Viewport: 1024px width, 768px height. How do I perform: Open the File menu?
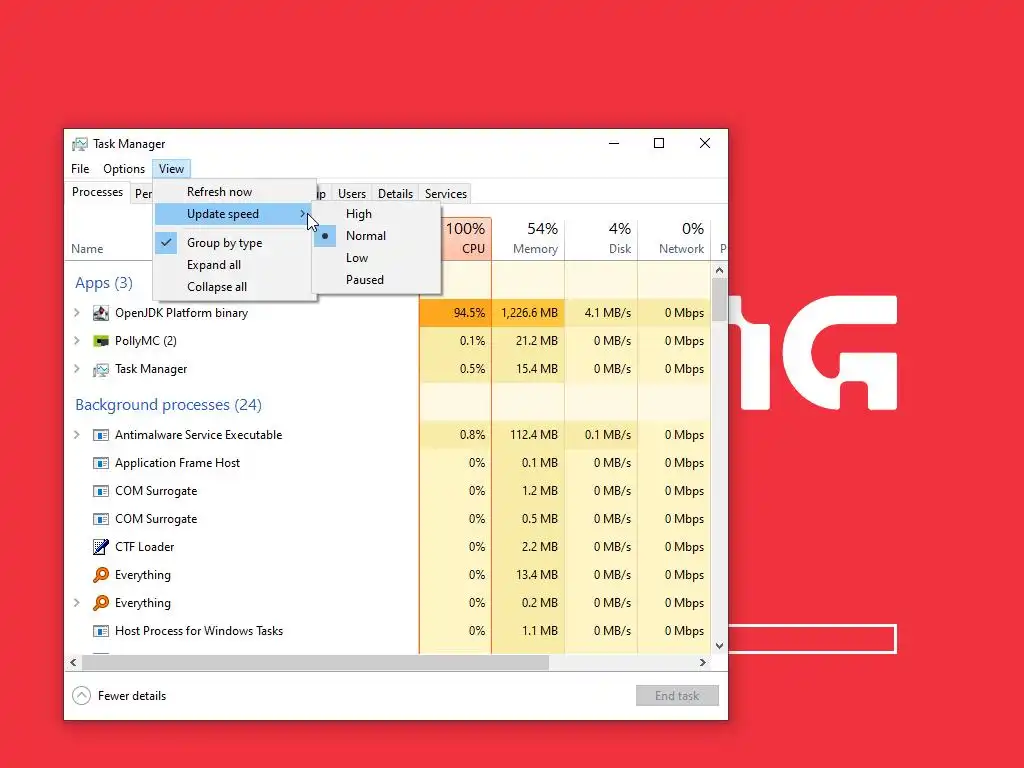coord(80,168)
